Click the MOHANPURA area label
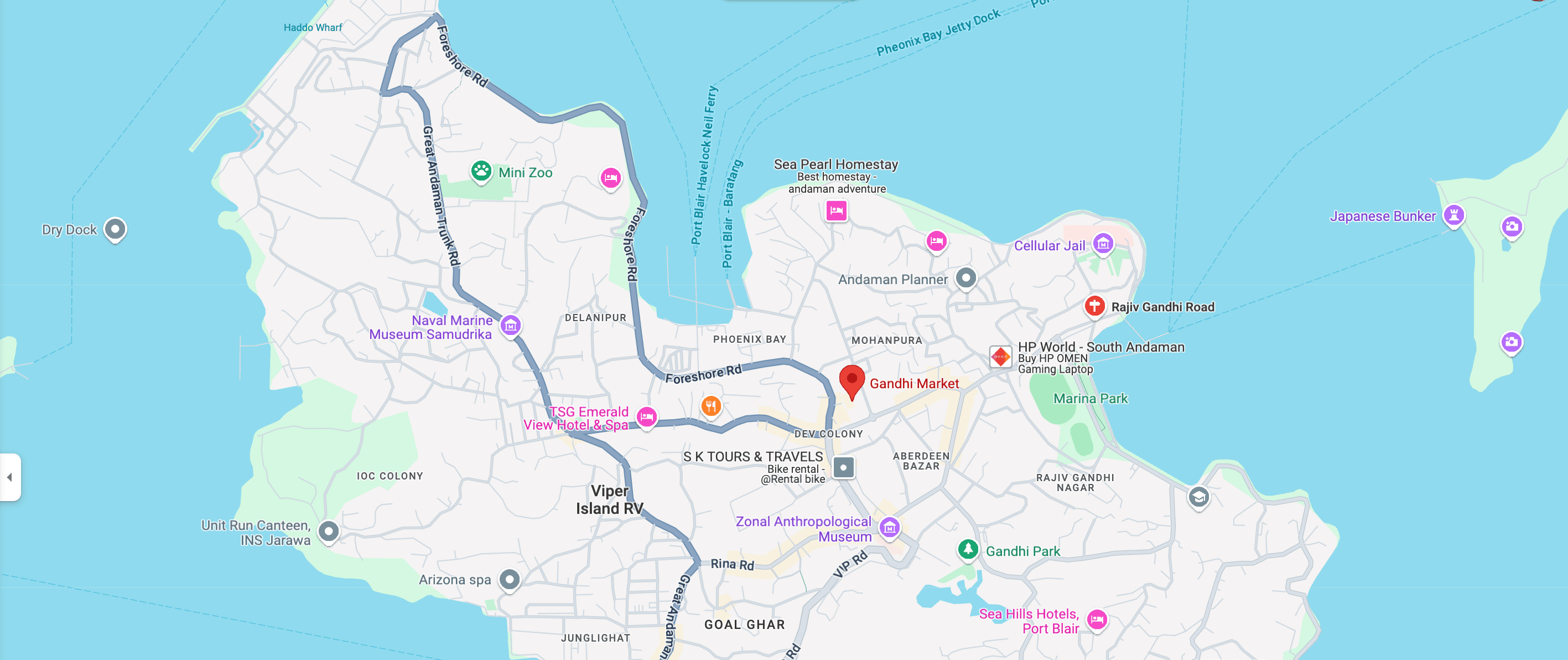Image resolution: width=1568 pixels, height=660 pixels. (886, 340)
